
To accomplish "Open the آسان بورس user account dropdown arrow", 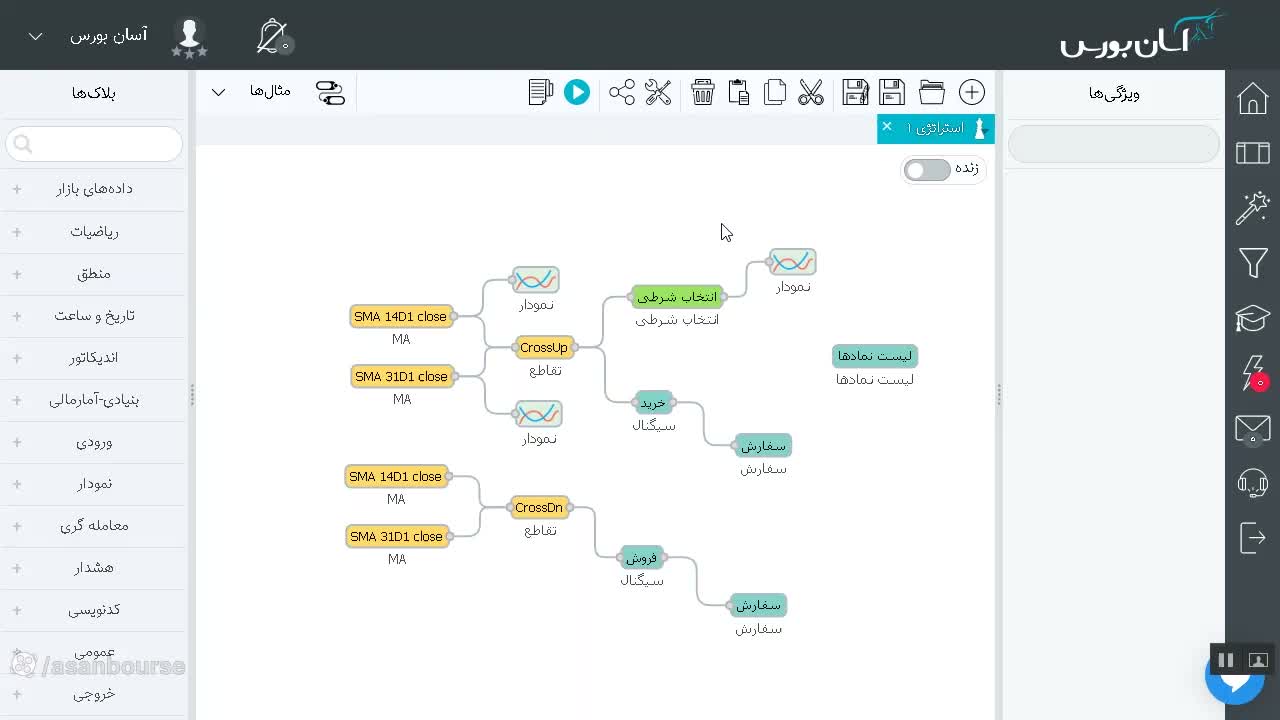I will pyautogui.click(x=36, y=37).
